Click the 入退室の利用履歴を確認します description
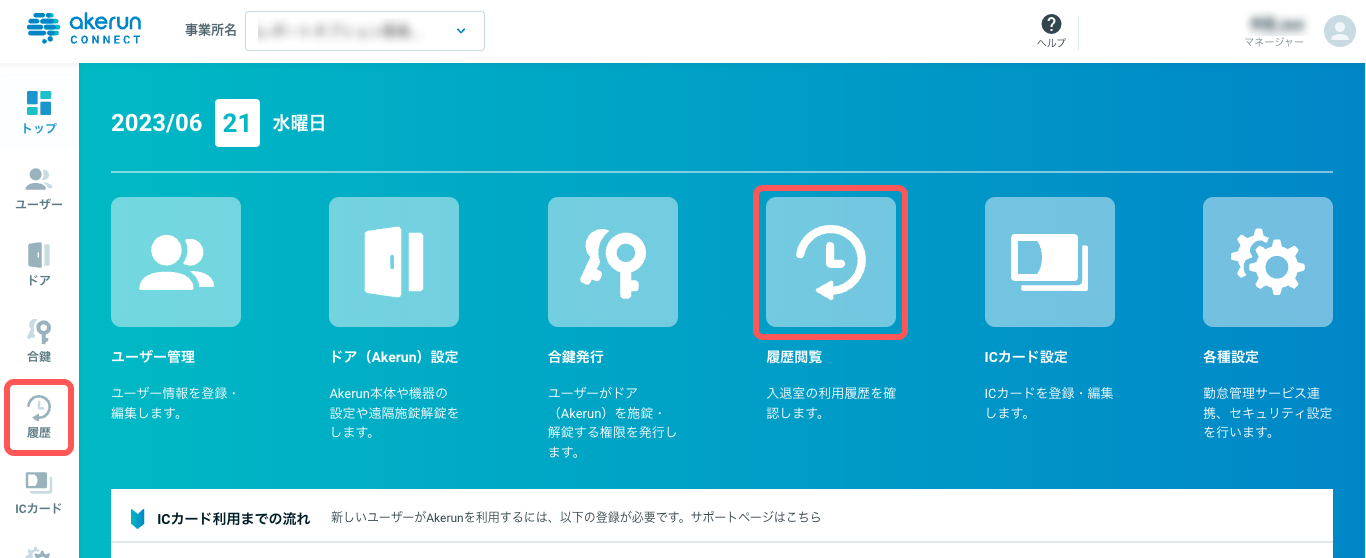Image resolution: width=1366 pixels, height=558 pixels. (x=831, y=403)
